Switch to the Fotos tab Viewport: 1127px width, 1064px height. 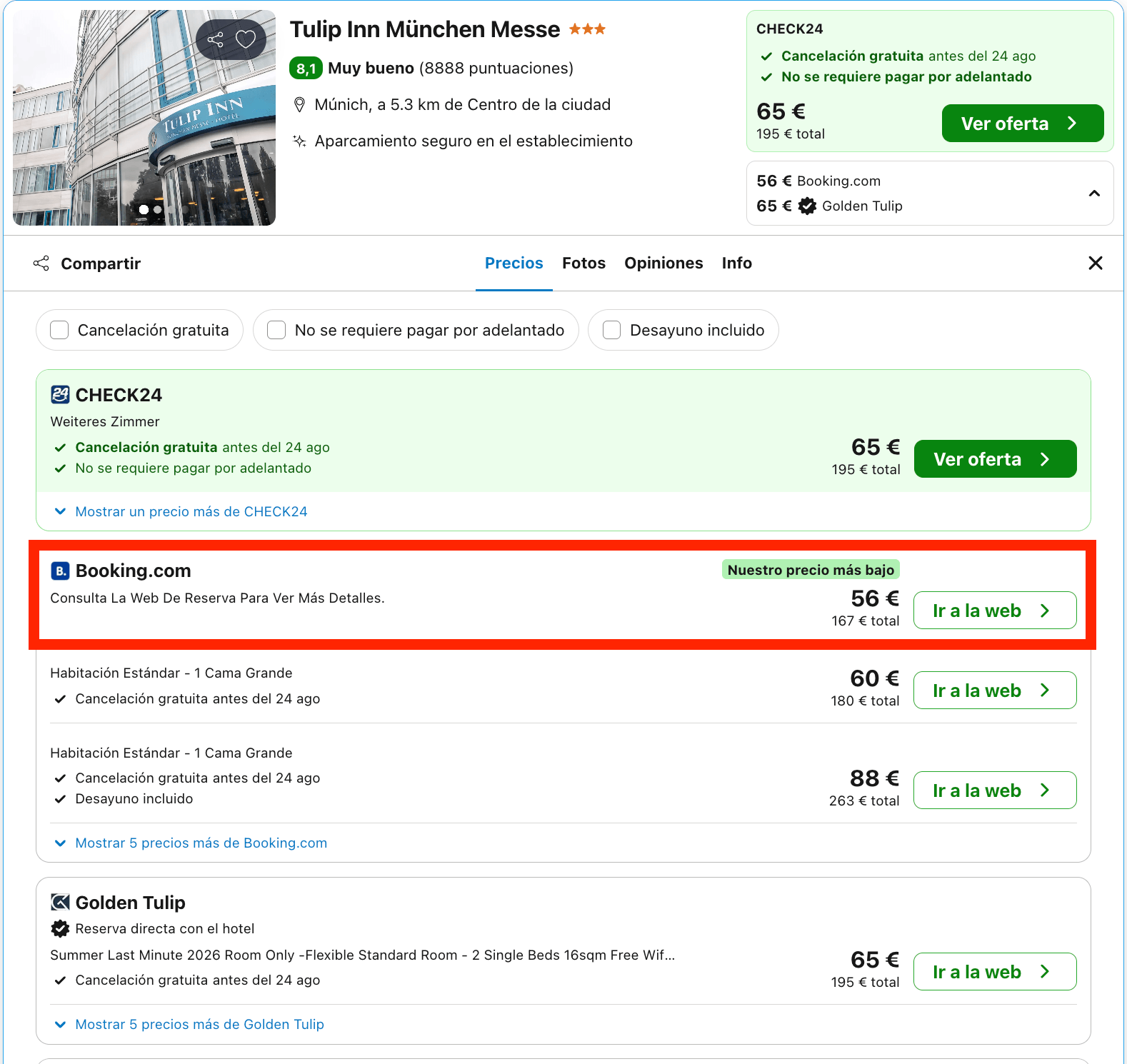click(x=583, y=263)
